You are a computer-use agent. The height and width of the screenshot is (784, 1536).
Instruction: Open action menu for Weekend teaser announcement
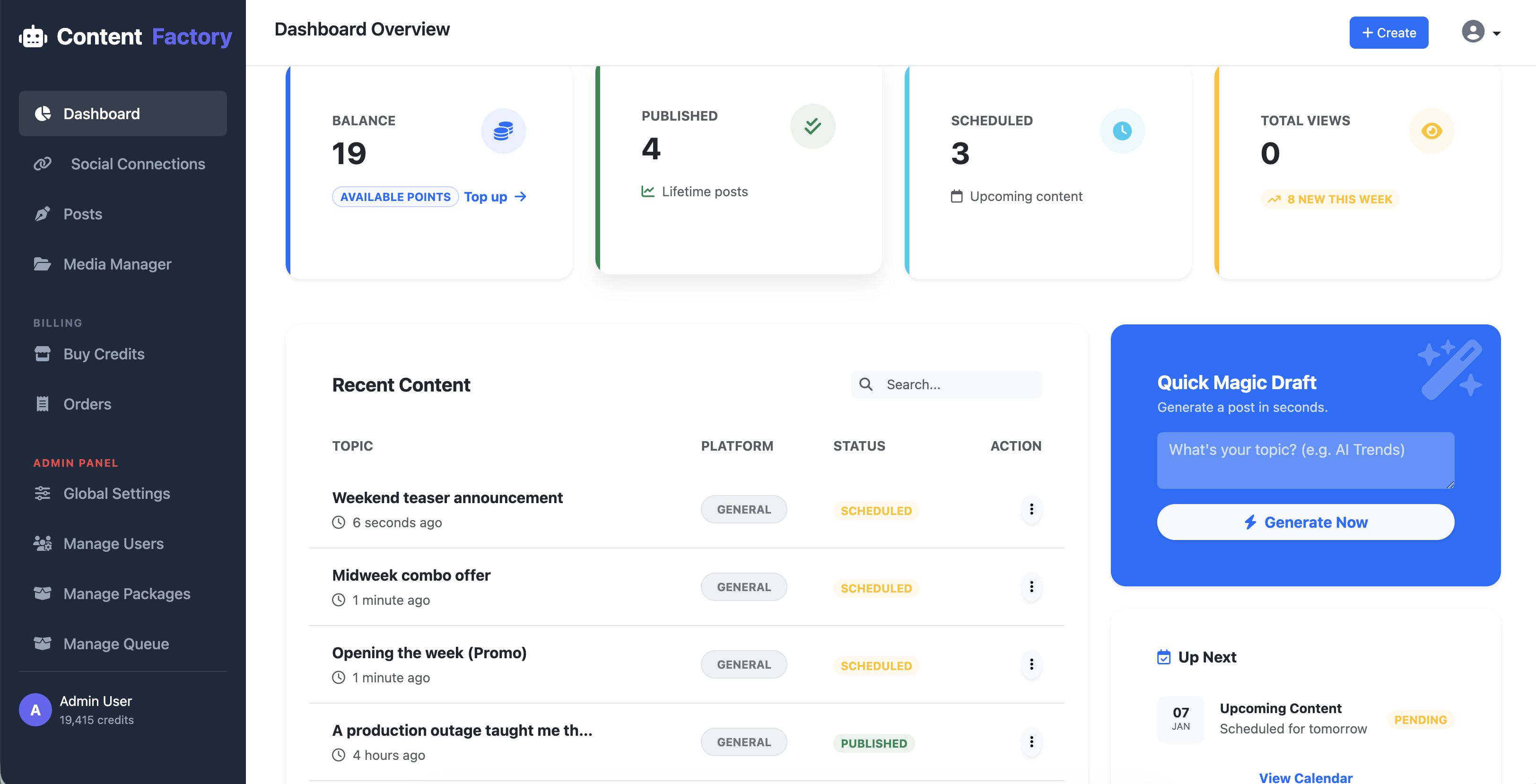[x=1031, y=509]
